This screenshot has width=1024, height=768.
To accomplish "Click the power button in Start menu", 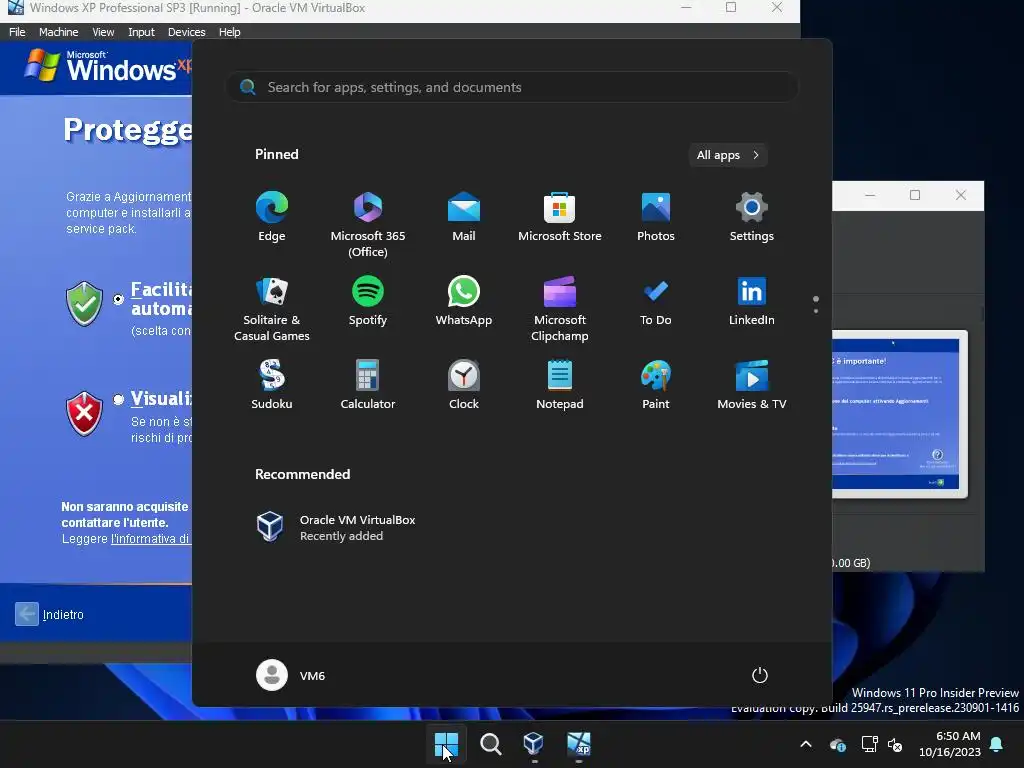I will pyautogui.click(x=760, y=675).
